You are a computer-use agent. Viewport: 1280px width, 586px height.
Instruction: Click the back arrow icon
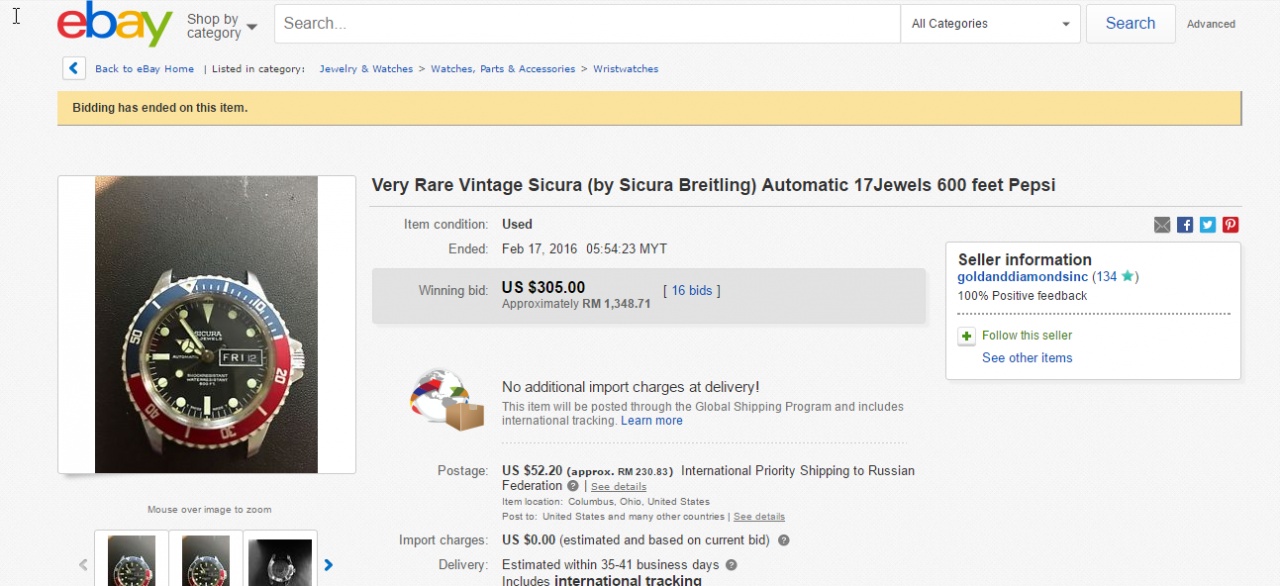[x=74, y=68]
